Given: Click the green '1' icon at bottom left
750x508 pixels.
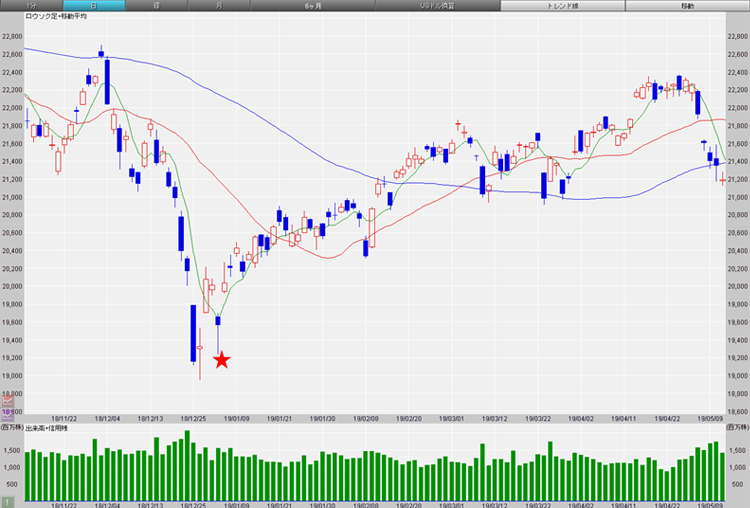Looking at the screenshot, I should point(8,500).
